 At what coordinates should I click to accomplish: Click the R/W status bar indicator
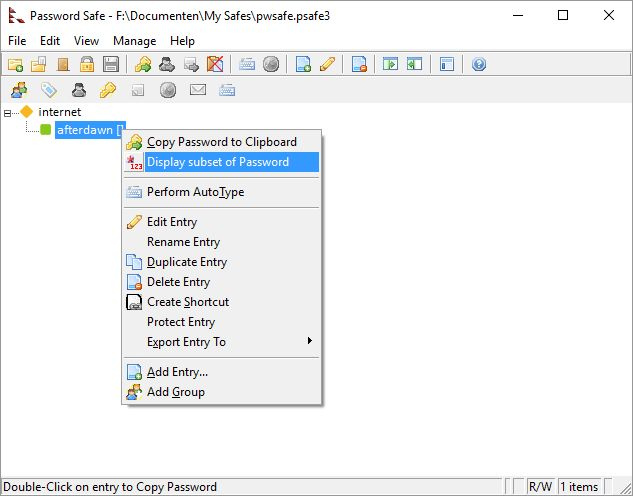[541, 487]
